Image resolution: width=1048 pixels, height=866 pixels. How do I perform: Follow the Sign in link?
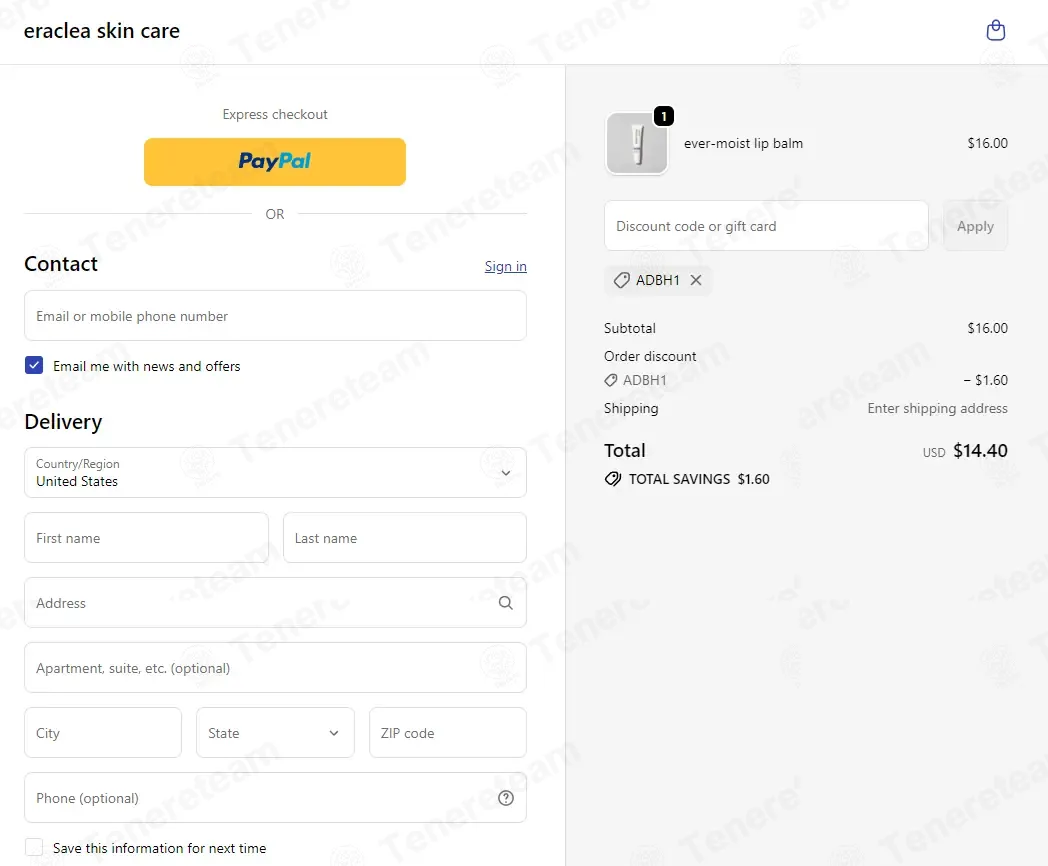click(505, 267)
